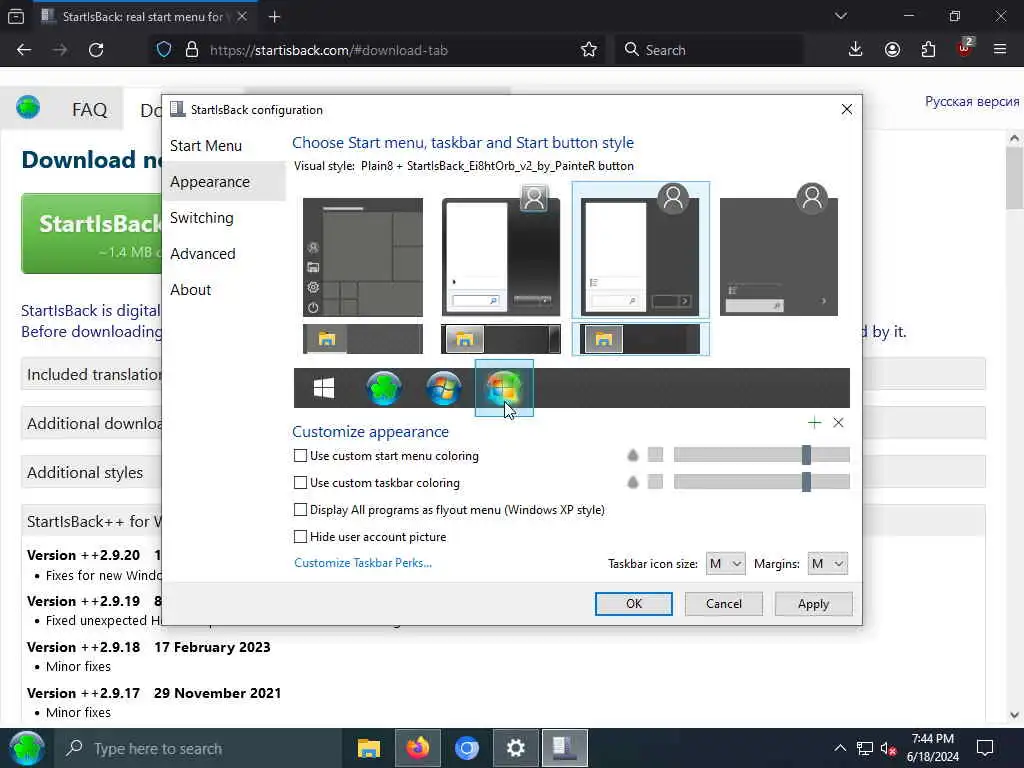The width and height of the screenshot is (1024, 768).
Task: Select the Windows 7 blue orb start button
Action: [x=444, y=388]
